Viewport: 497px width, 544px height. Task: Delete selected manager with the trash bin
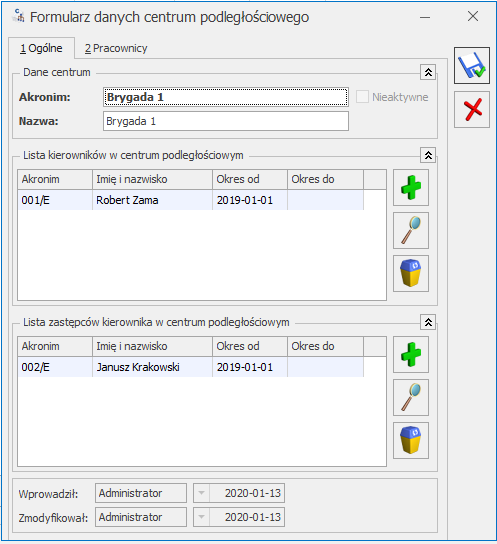click(x=411, y=273)
